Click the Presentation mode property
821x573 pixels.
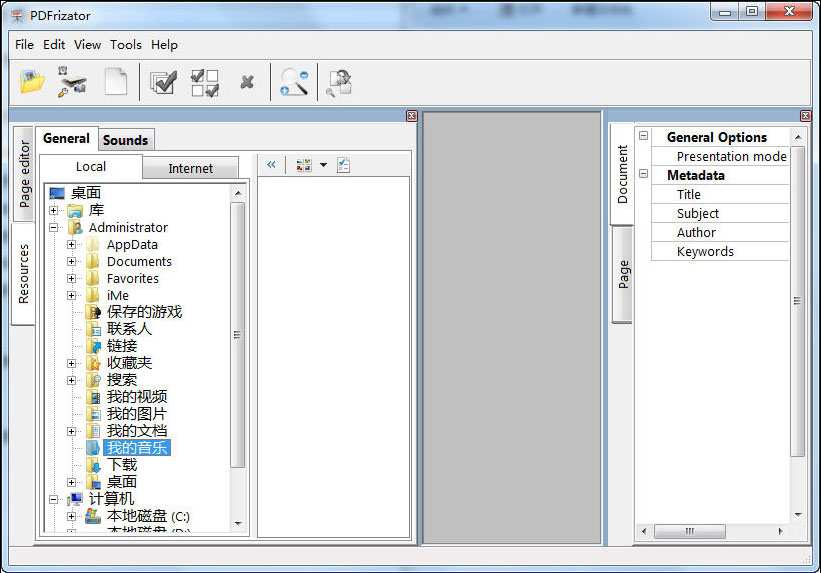[720, 156]
